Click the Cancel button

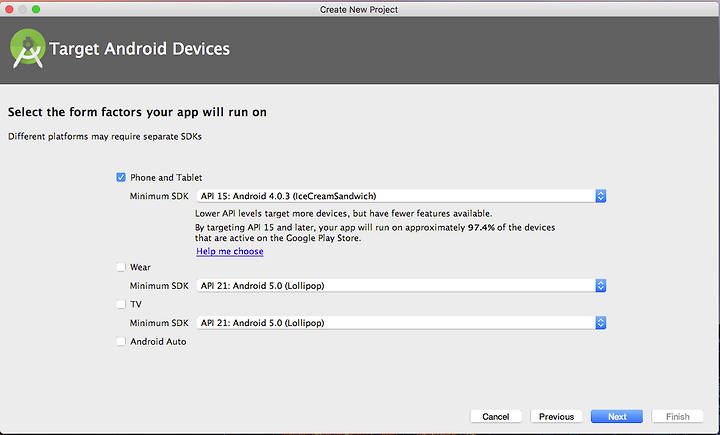click(x=496, y=417)
